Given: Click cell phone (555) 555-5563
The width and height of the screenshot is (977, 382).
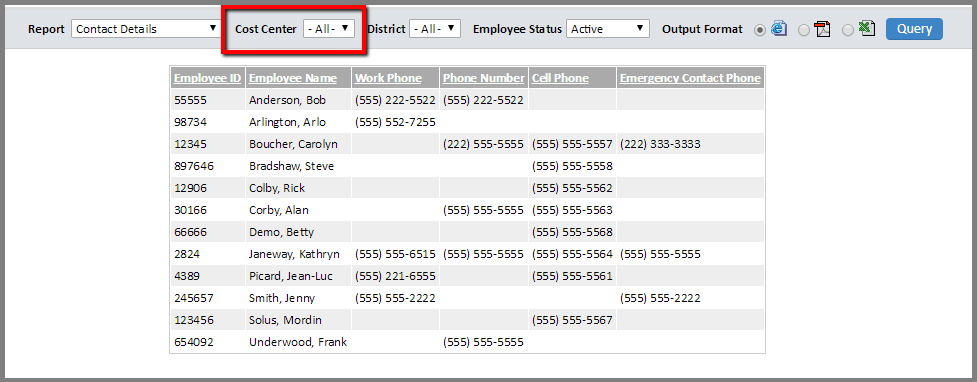Looking at the screenshot, I should 572,210.
